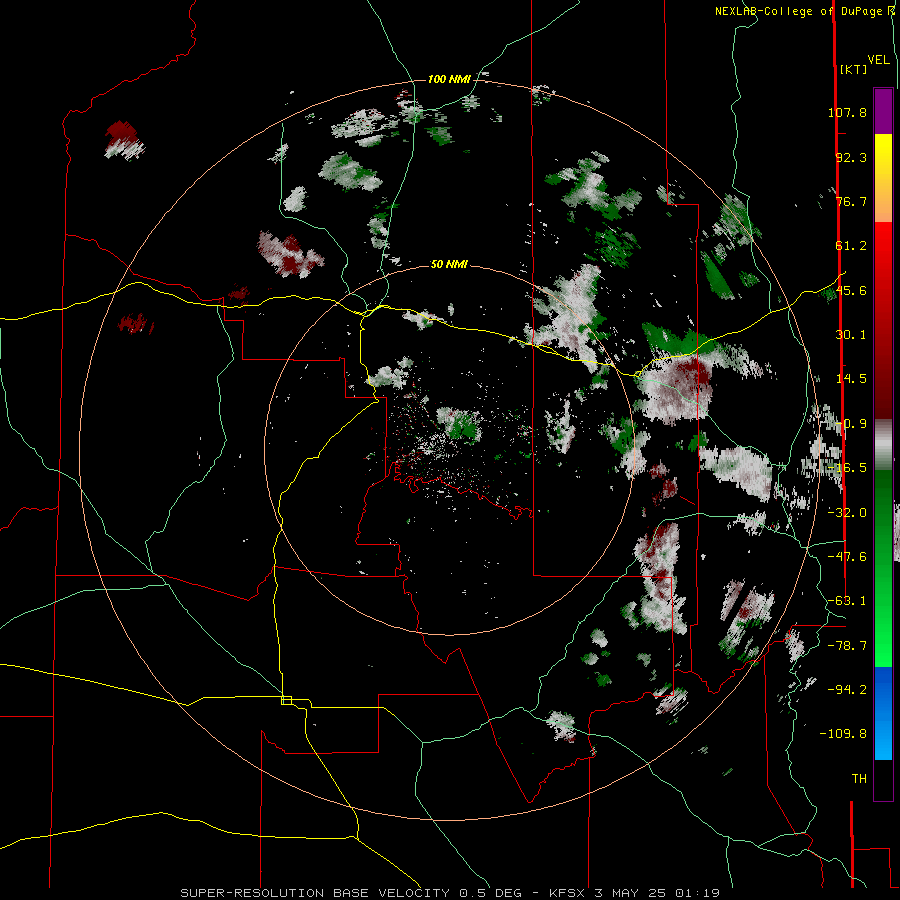Click the 76.7 legend value
Screen dimensions: 900x900
pyautogui.click(x=851, y=201)
